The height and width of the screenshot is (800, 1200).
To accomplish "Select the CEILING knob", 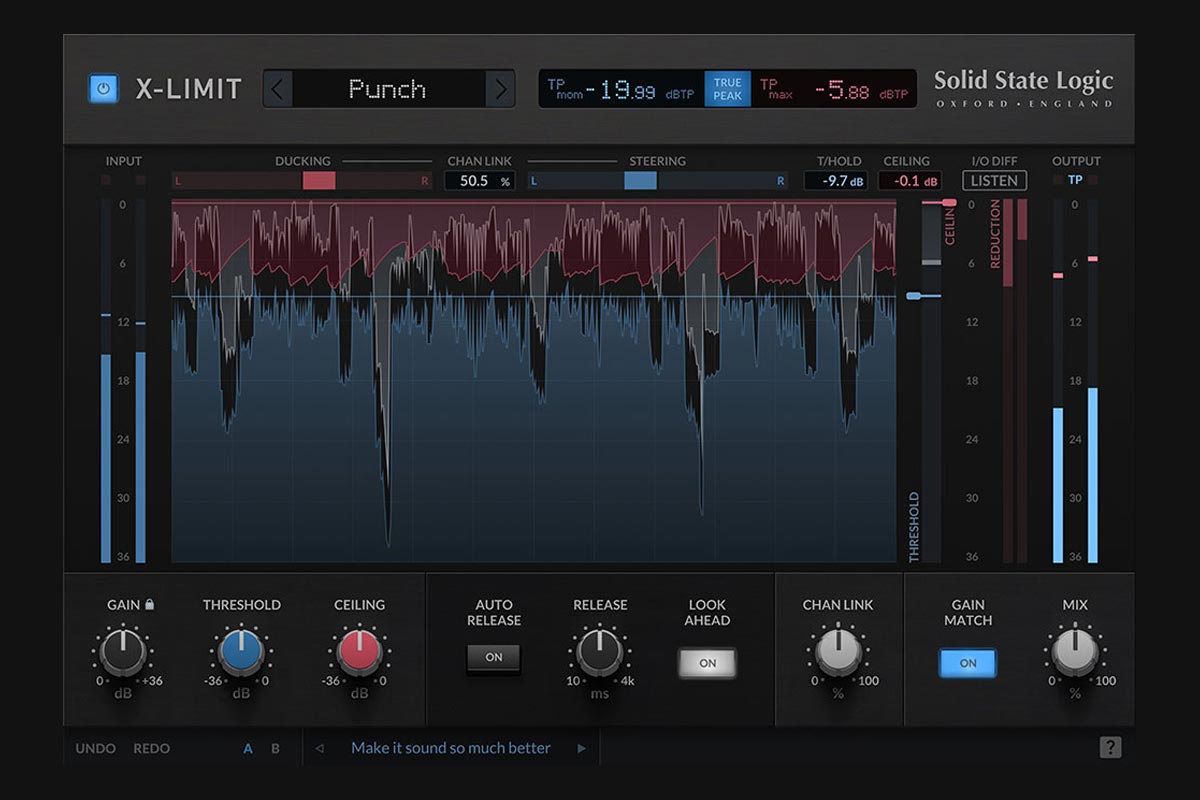I will 358,653.
